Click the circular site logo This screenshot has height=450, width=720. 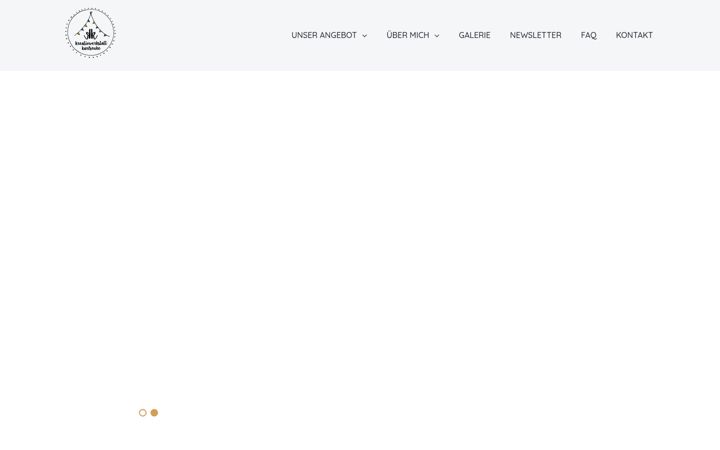[90, 33]
